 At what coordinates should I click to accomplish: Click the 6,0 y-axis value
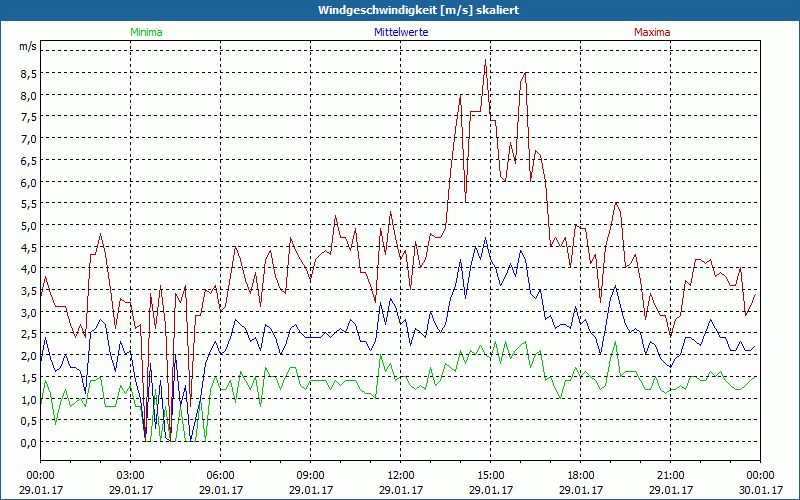(x=29, y=182)
